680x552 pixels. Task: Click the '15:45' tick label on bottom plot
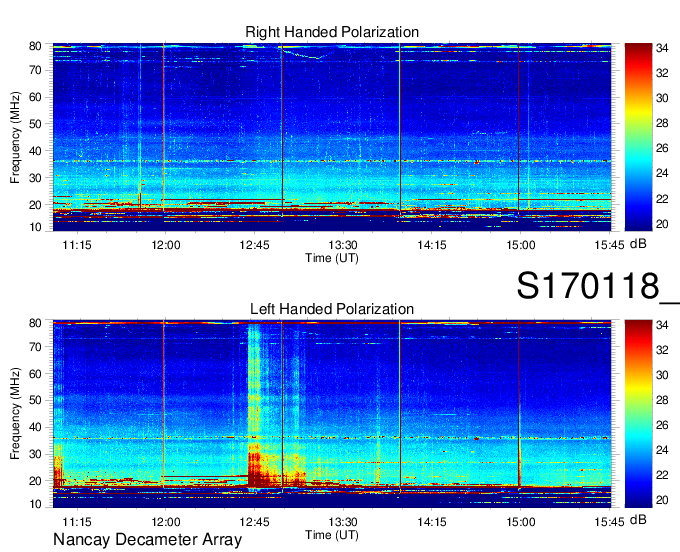(609, 522)
